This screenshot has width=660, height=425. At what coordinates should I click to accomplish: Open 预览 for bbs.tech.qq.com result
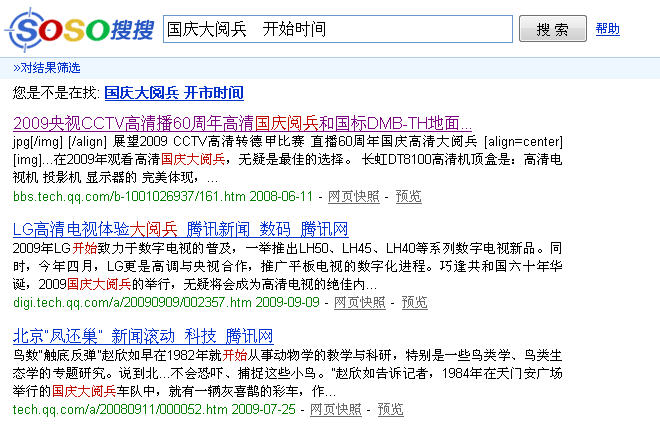click(x=408, y=197)
